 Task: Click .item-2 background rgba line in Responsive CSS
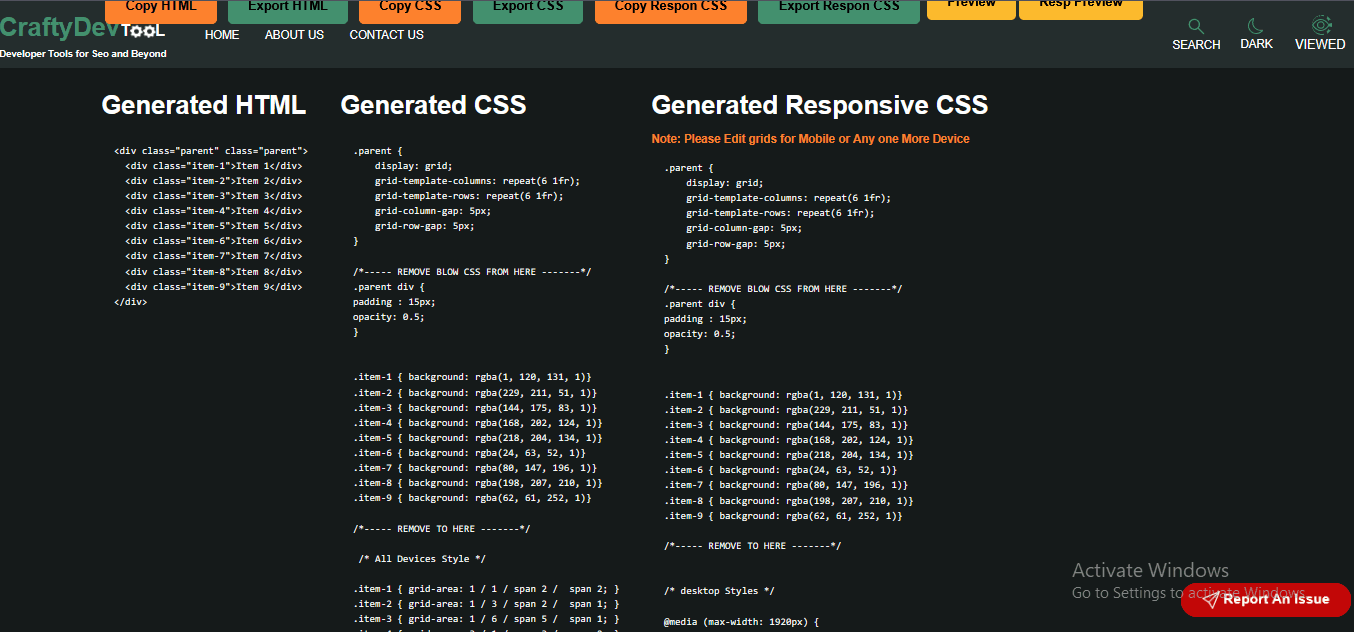(786, 410)
